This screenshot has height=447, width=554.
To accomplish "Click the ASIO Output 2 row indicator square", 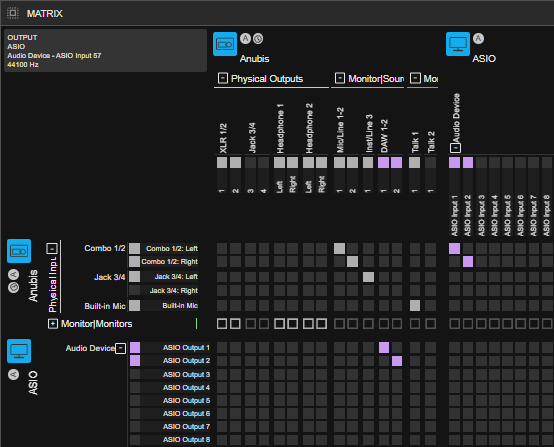I will 135,361.
